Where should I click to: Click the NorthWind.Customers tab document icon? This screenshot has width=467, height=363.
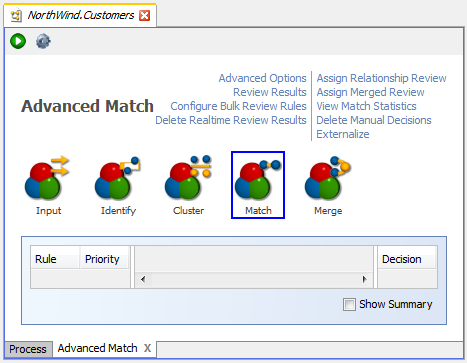click(16, 15)
